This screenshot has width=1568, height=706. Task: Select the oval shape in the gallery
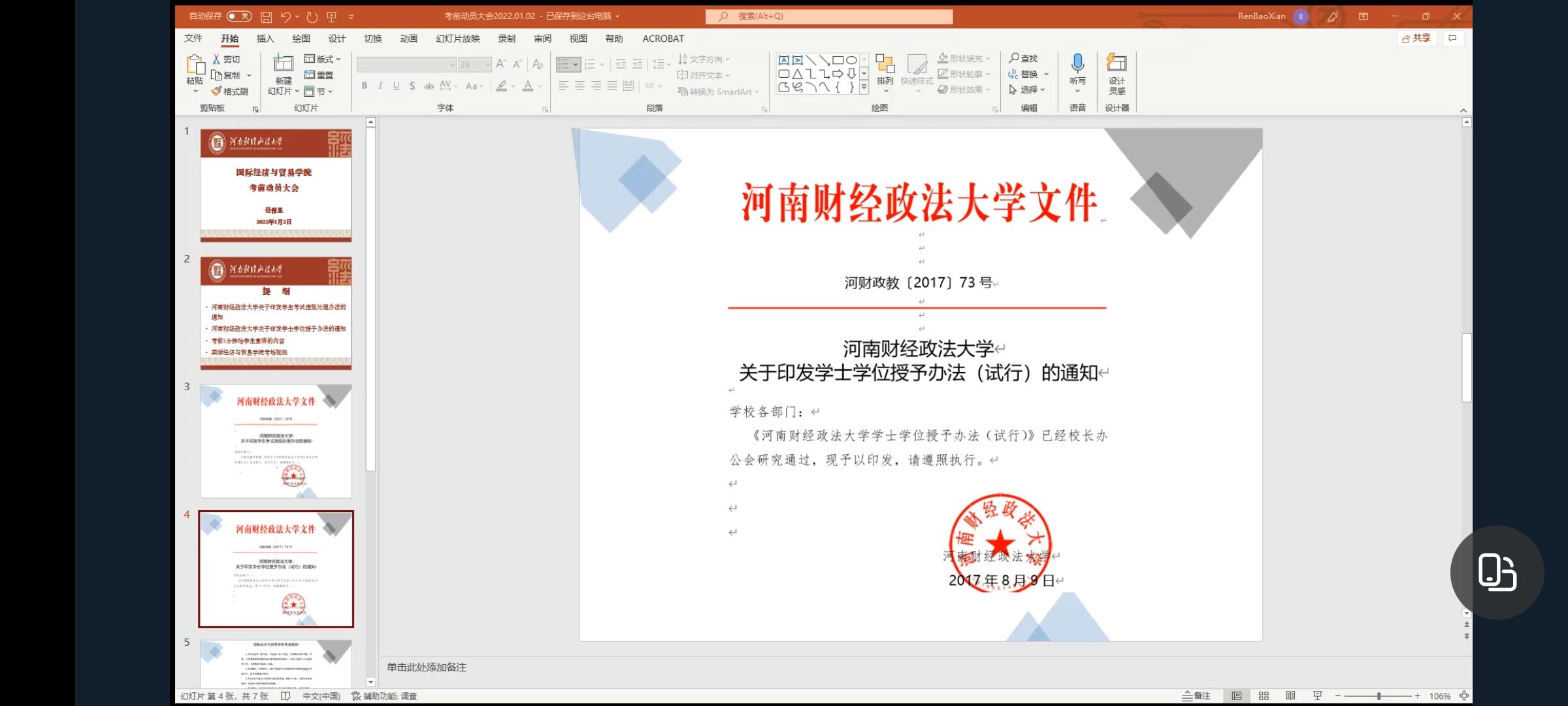(x=851, y=59)
